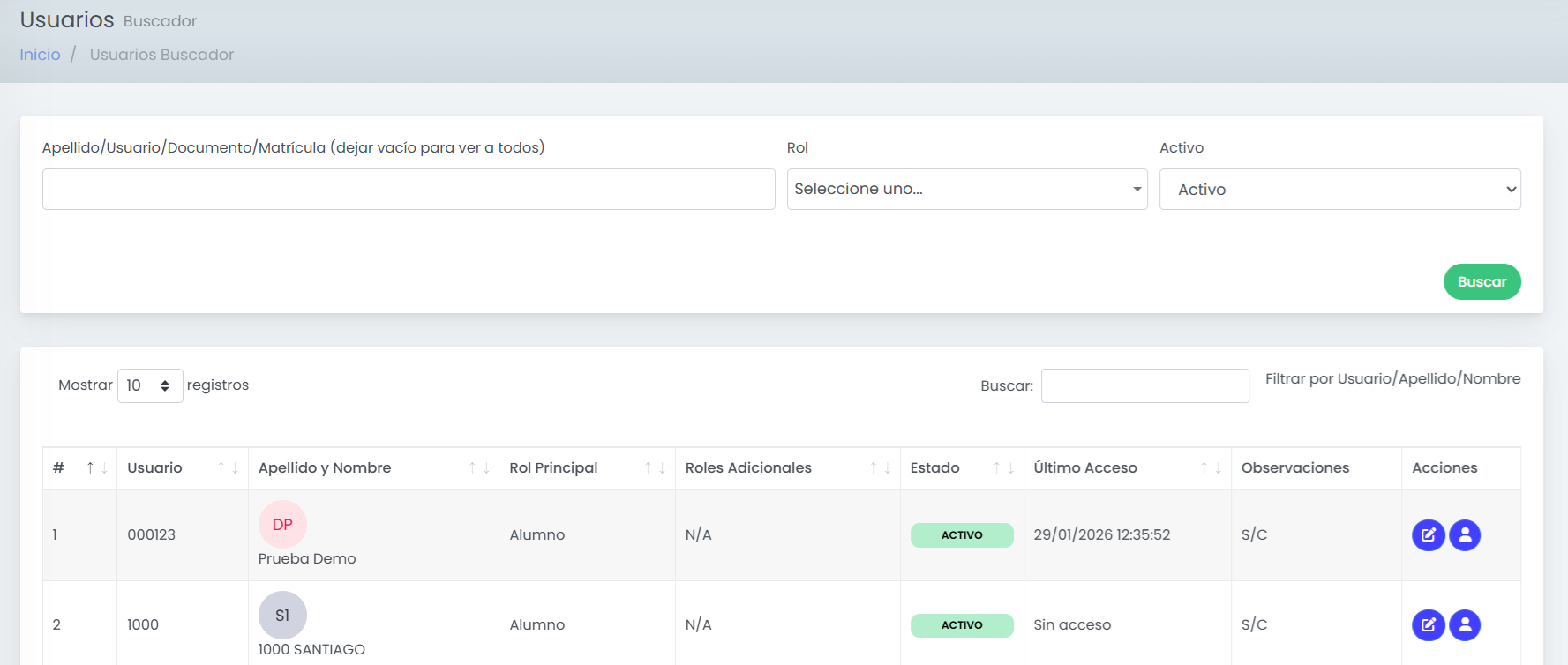Click the 'Prueba Demo' name text
Image resolution: width=1568 pixels, height=665 pixels.
click(x=307, y=558)
